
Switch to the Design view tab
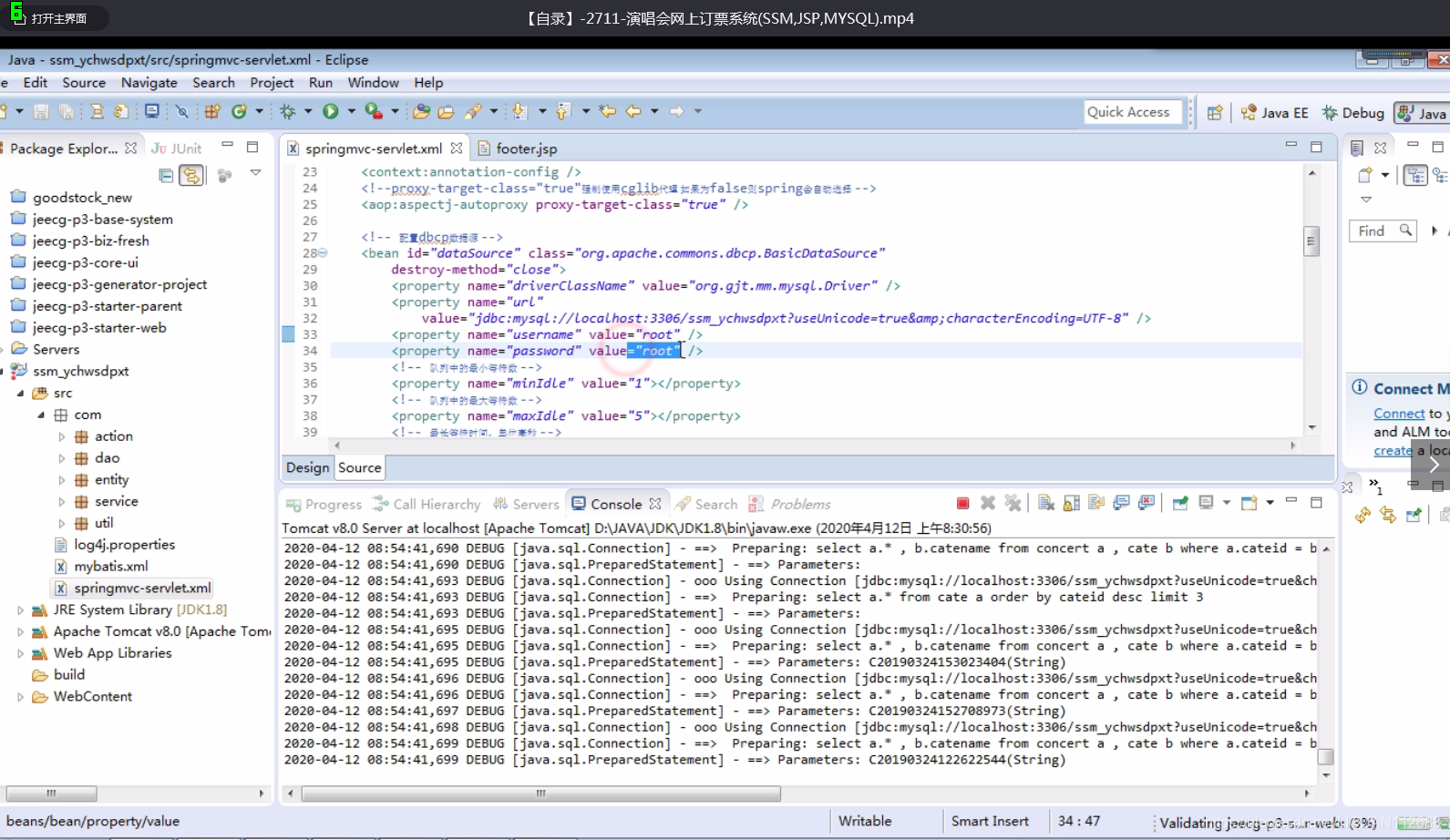click(x=307, y=467)
